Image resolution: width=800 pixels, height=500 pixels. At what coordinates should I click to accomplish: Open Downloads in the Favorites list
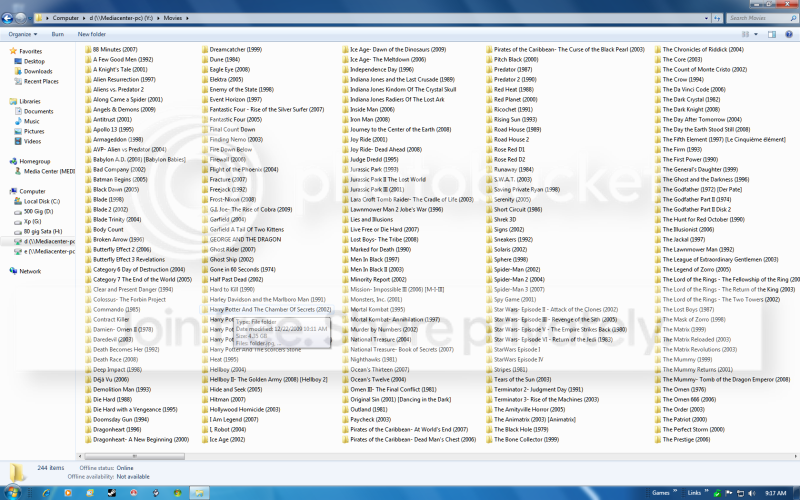coord(38,71)
